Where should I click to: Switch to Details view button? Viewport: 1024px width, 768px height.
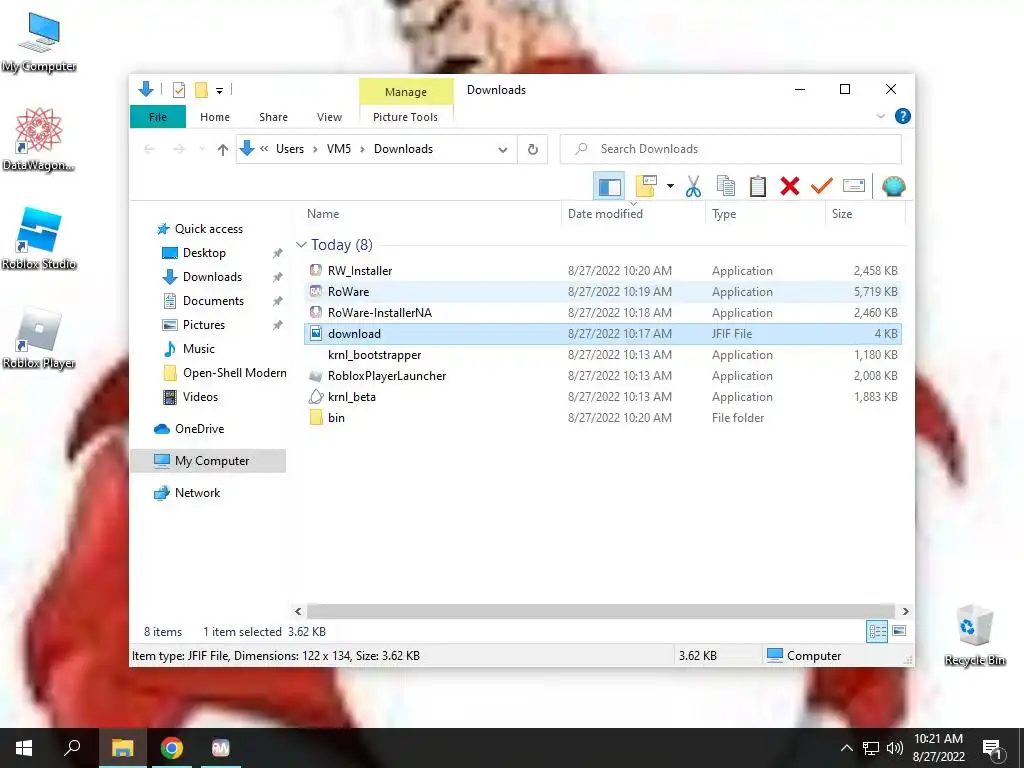click(x=877, y=631)
